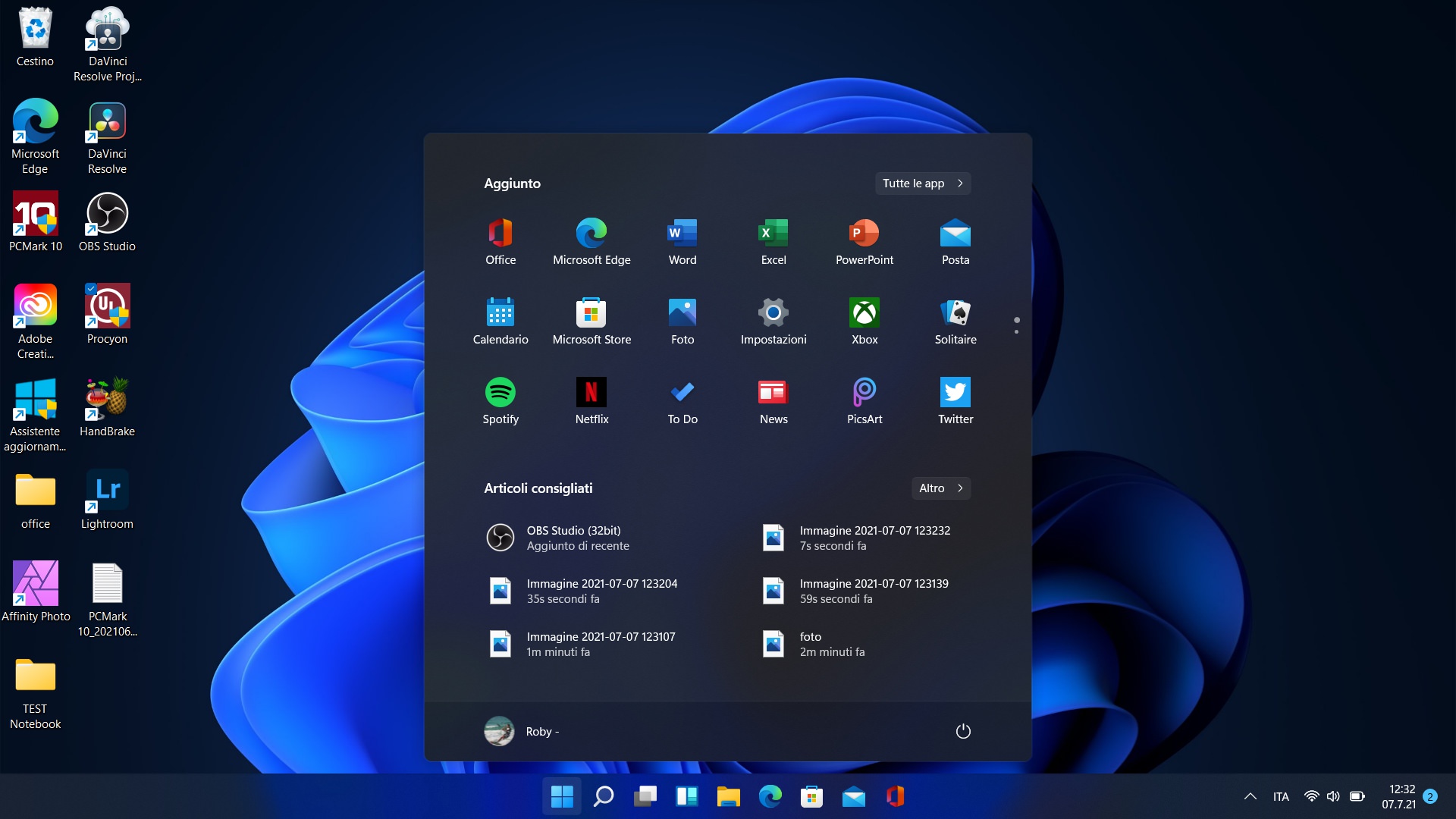Viewport: 1456px width, 819px height.
Task: Click ITA language indicator in tray
Action: tap(1281, 796)
